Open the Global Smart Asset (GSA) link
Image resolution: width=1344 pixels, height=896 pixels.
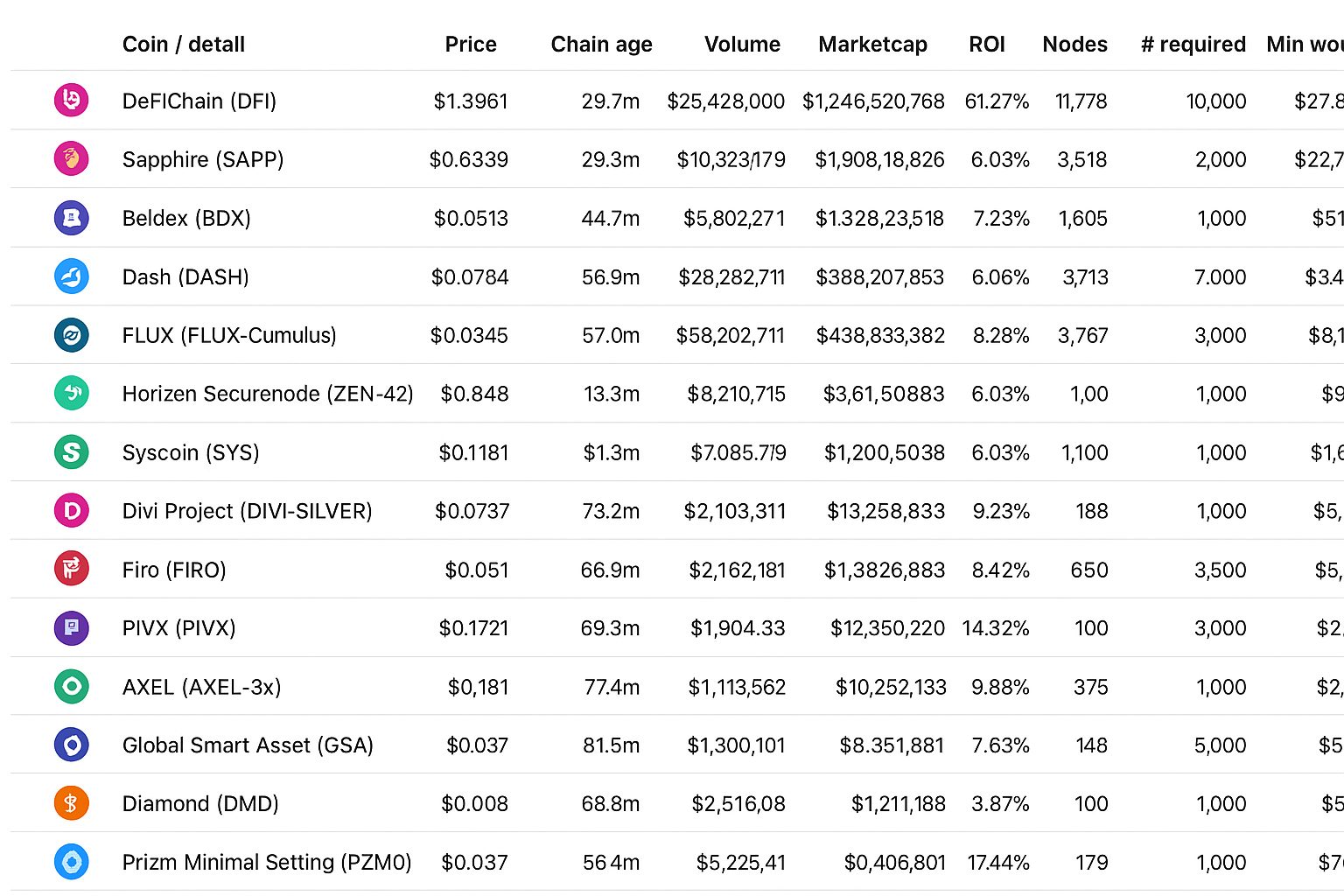tap(248, 745)
